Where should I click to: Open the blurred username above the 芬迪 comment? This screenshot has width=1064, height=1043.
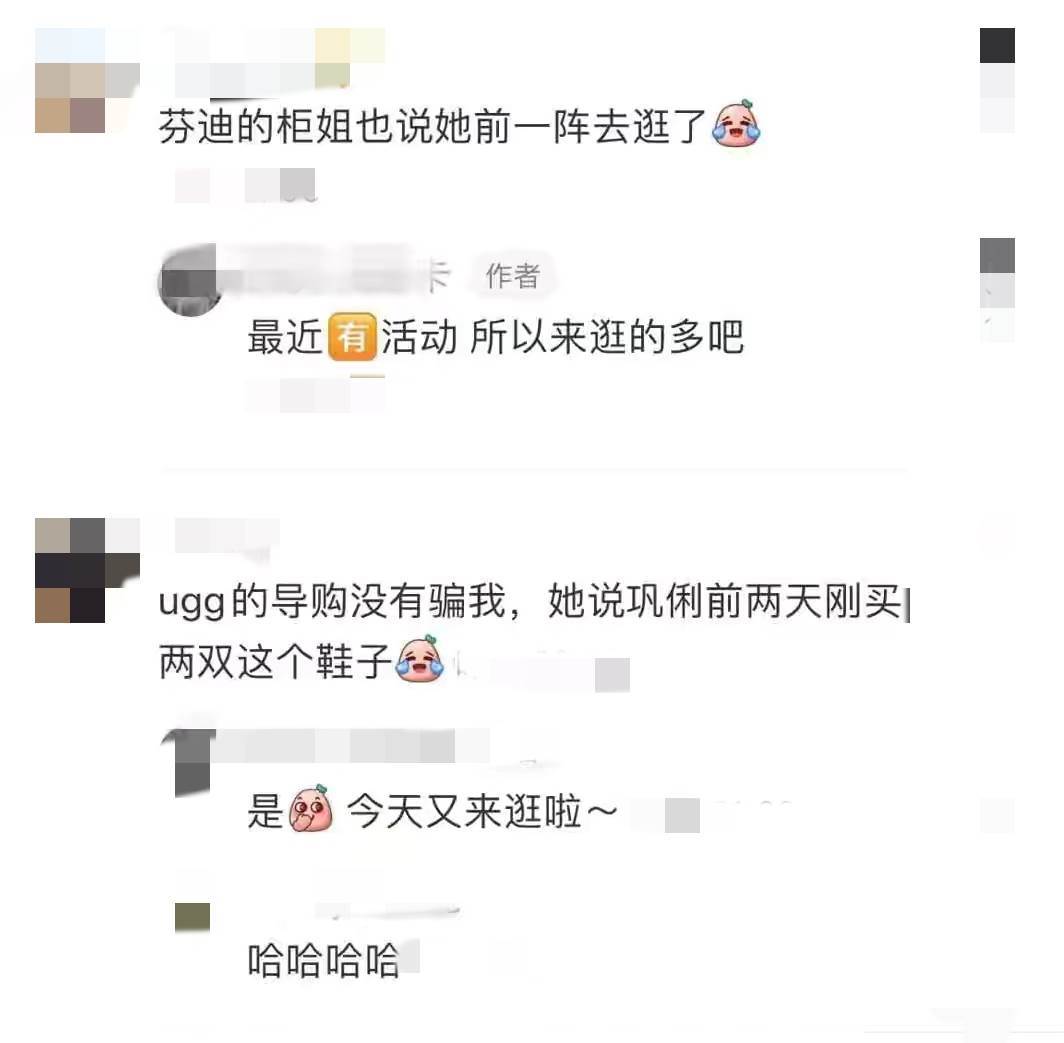coord(280,62)
